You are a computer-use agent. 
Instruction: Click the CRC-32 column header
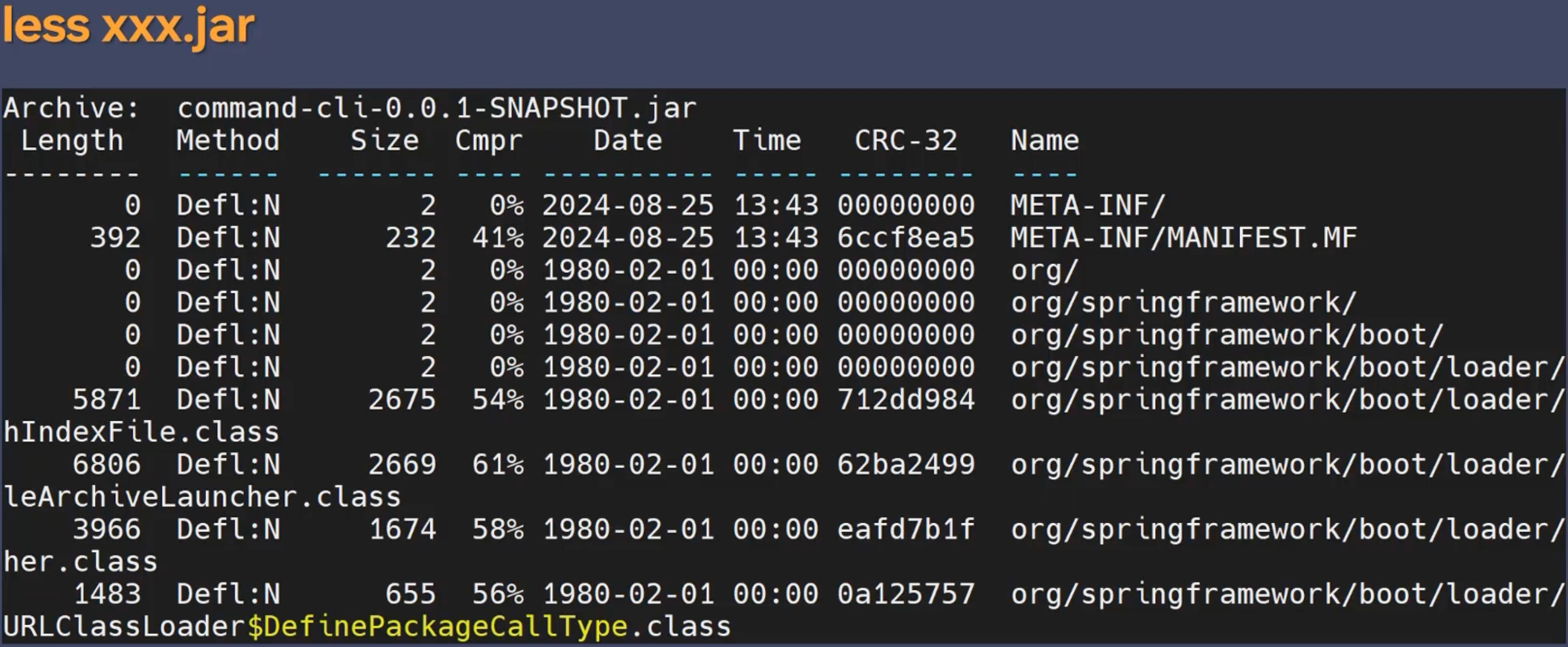[906, 141]
